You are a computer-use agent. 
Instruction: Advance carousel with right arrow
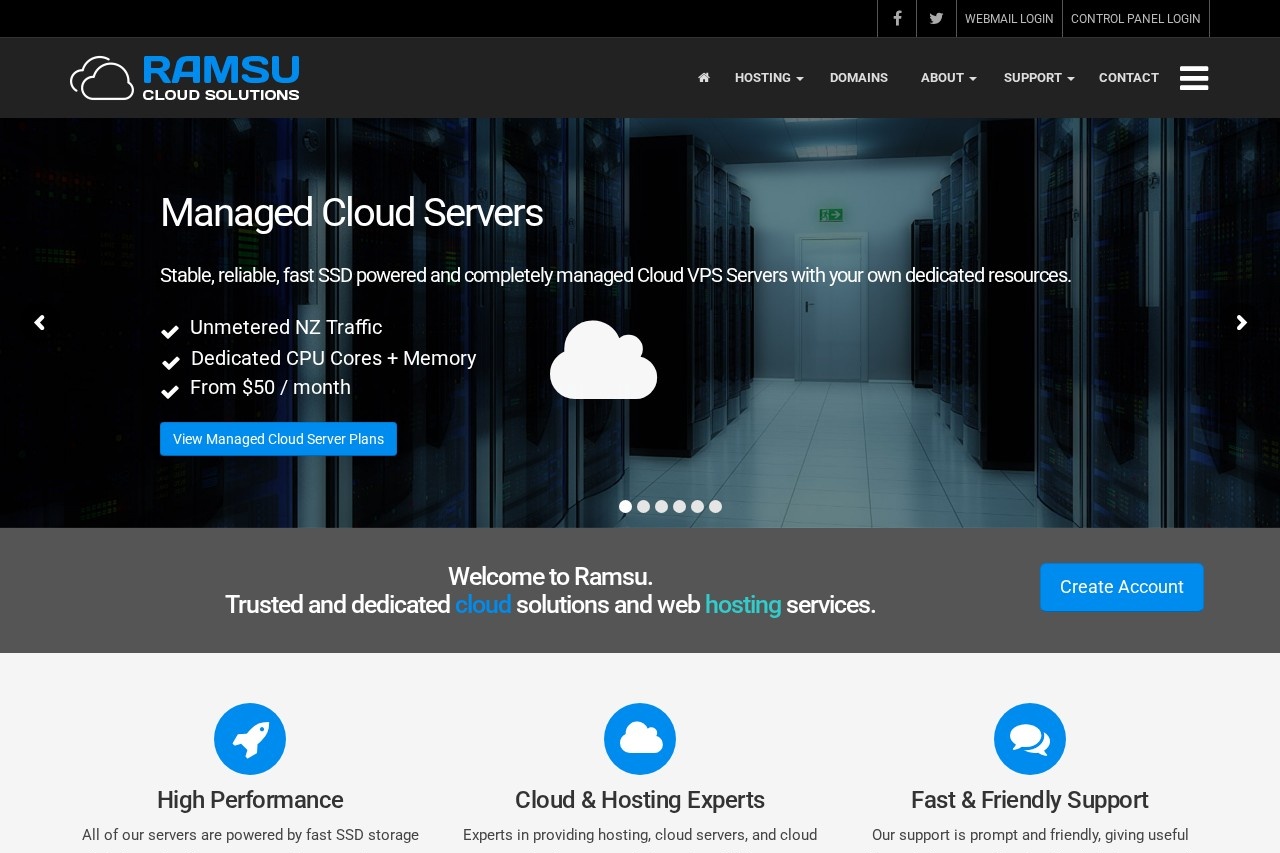pyautogui.click(x=1241, y=323)
